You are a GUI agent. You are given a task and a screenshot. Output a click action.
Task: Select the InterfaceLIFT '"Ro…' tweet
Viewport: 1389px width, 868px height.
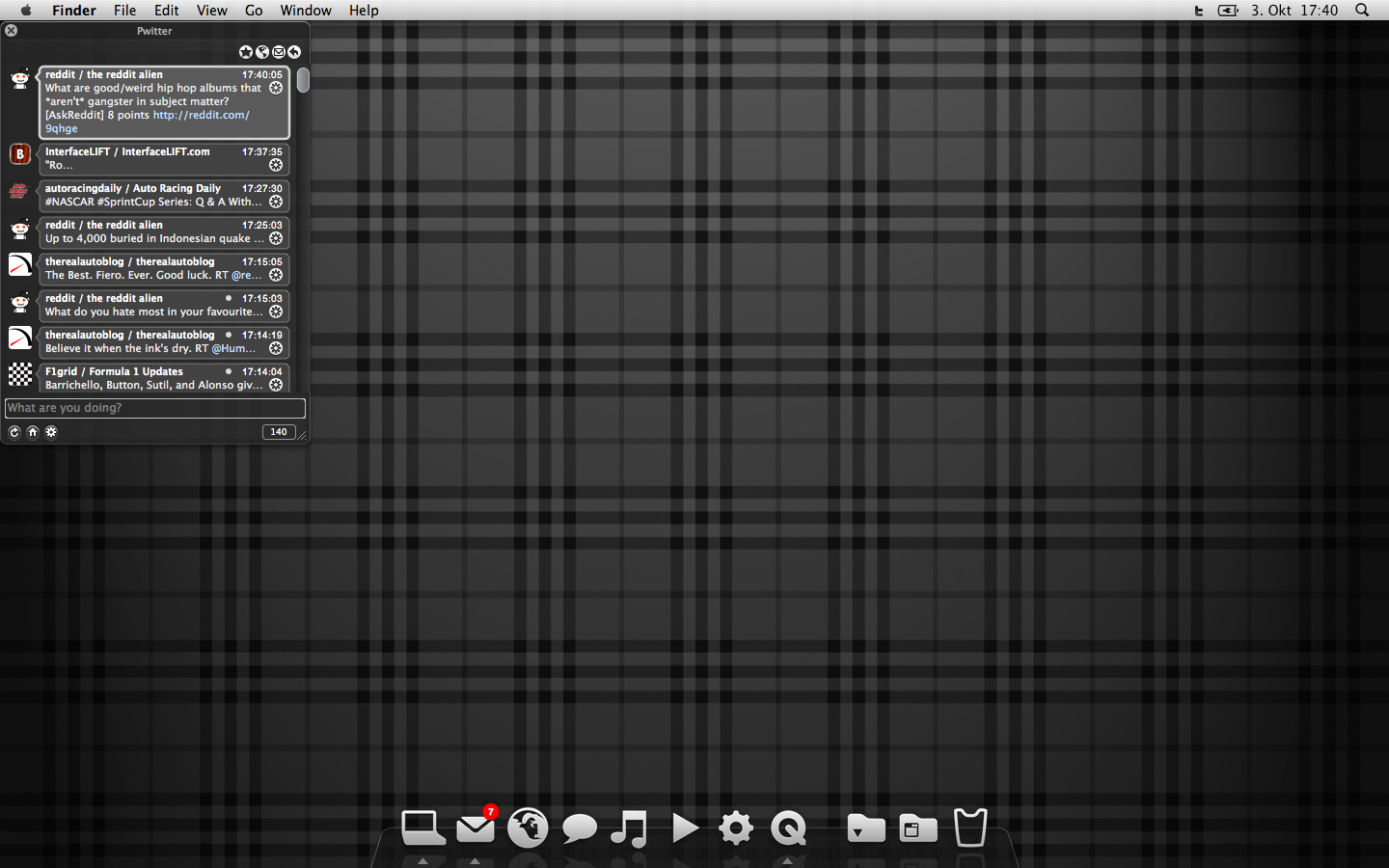[164, 159]
